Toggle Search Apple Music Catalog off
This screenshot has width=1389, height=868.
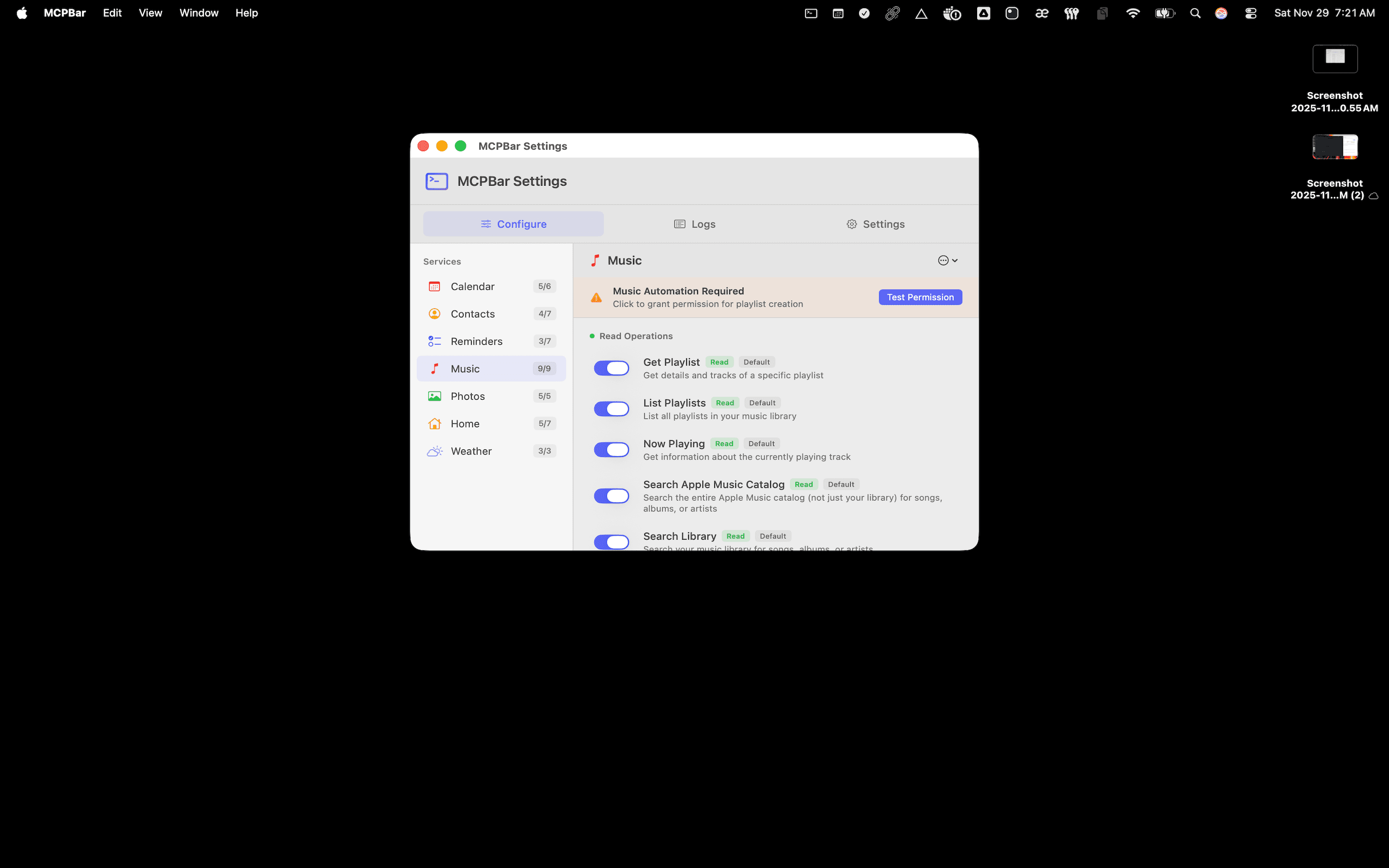[611, 495]
